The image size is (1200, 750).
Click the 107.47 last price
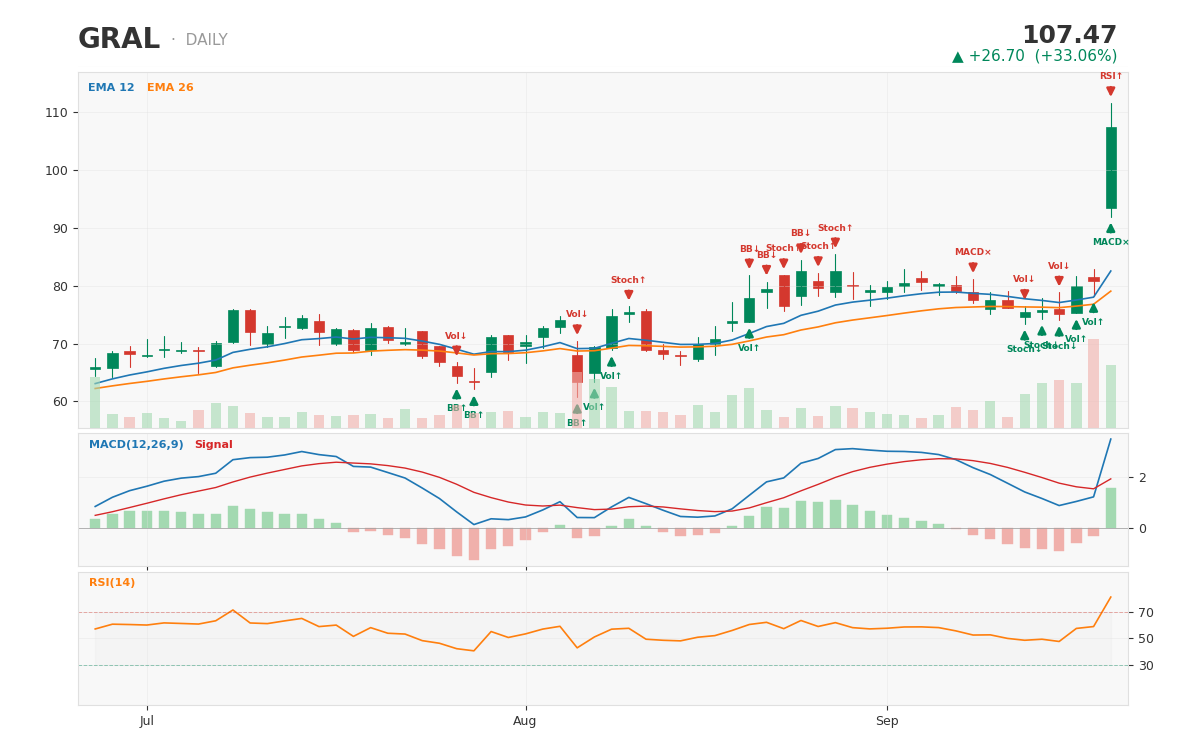click(1069, 36)
